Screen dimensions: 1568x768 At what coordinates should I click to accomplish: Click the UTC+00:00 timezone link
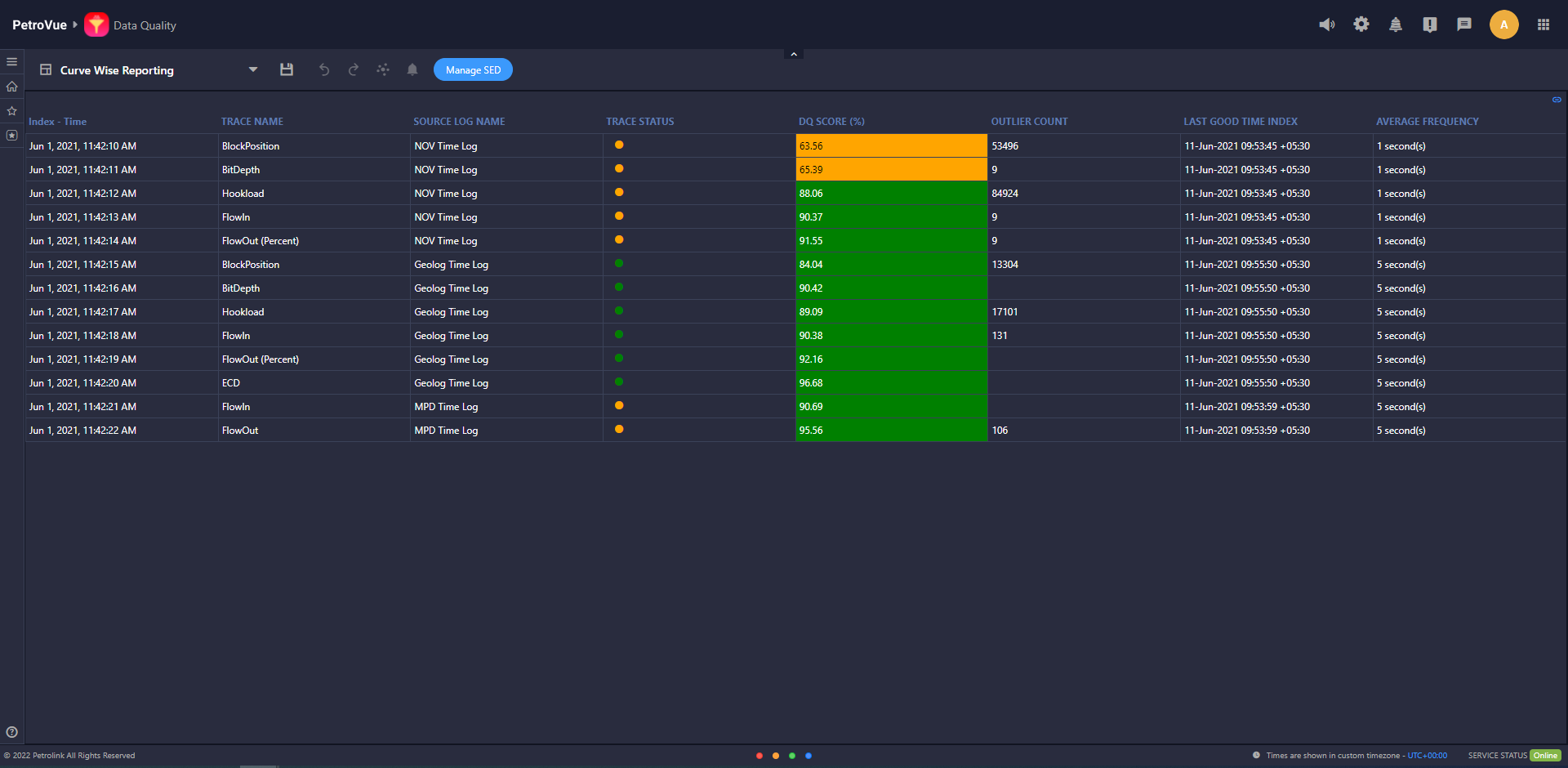click(1427, 756)
